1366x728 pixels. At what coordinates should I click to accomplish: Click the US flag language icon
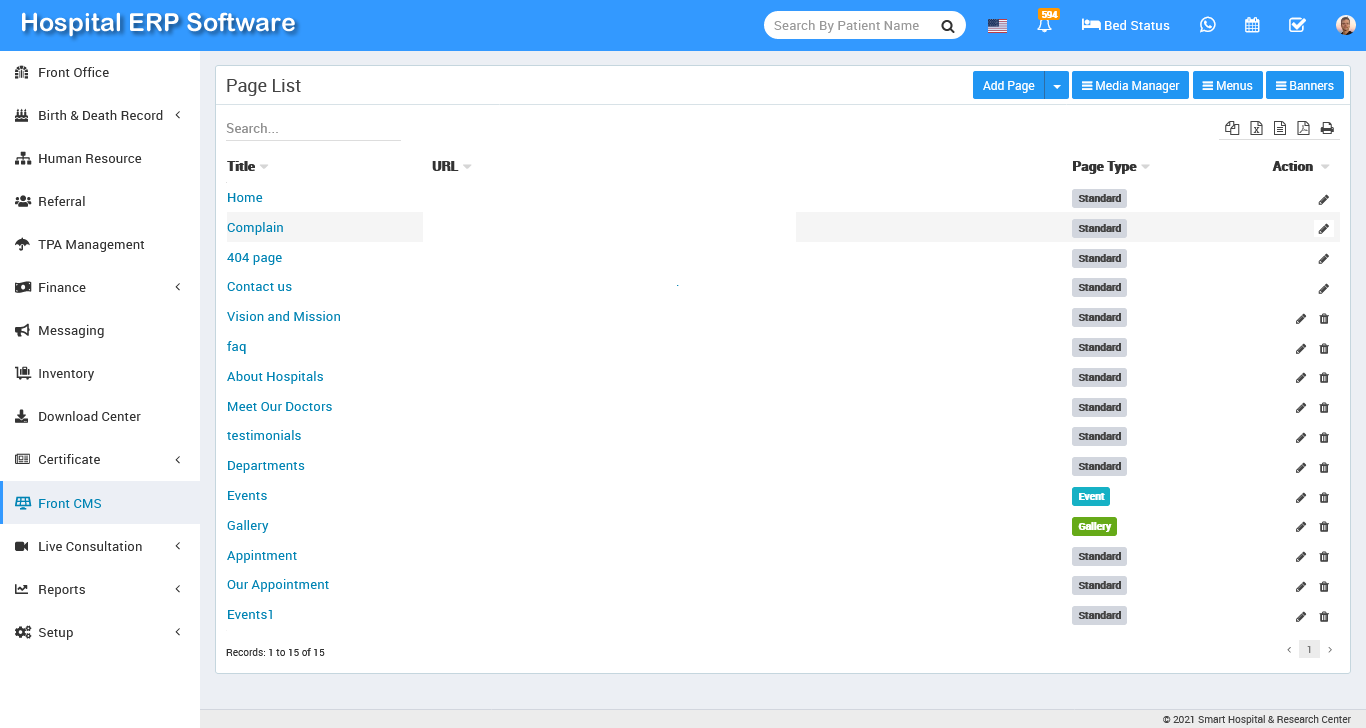click(997, 26)
